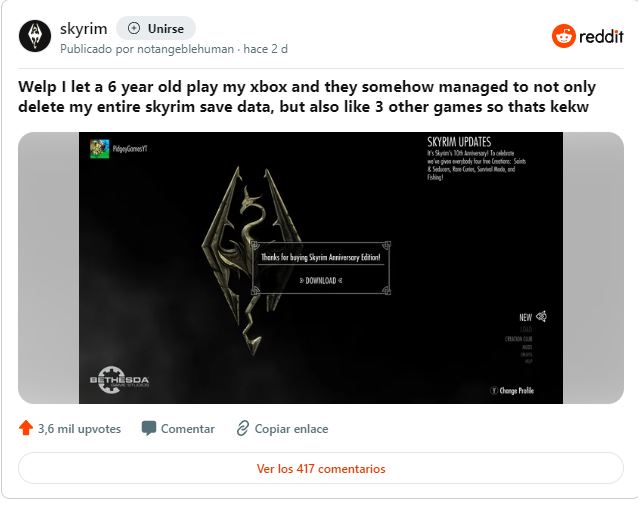Open the Reddit logo icon
This screenshot has width=638, height=509.
pos(564,36)
